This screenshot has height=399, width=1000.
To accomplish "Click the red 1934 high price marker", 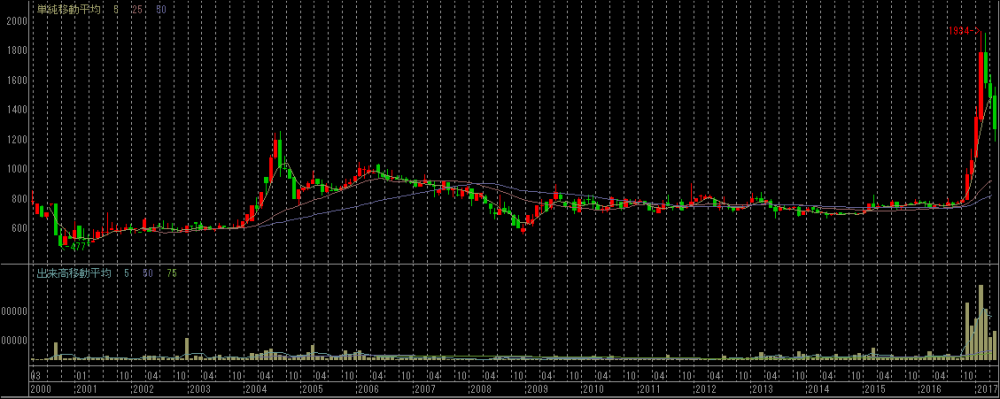I will [963, 31].
